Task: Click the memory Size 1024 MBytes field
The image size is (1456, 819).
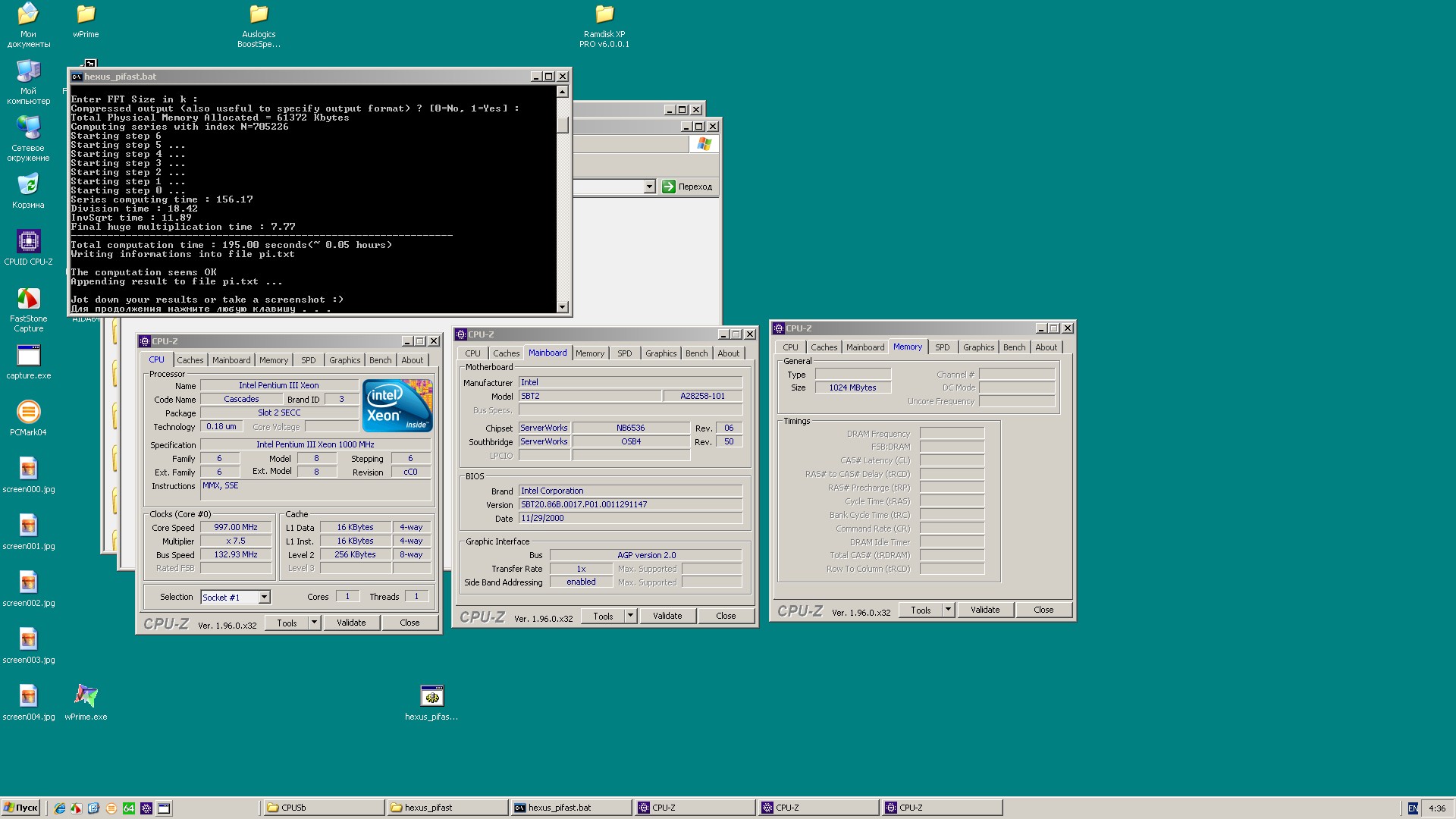Action: coord(853,388)
